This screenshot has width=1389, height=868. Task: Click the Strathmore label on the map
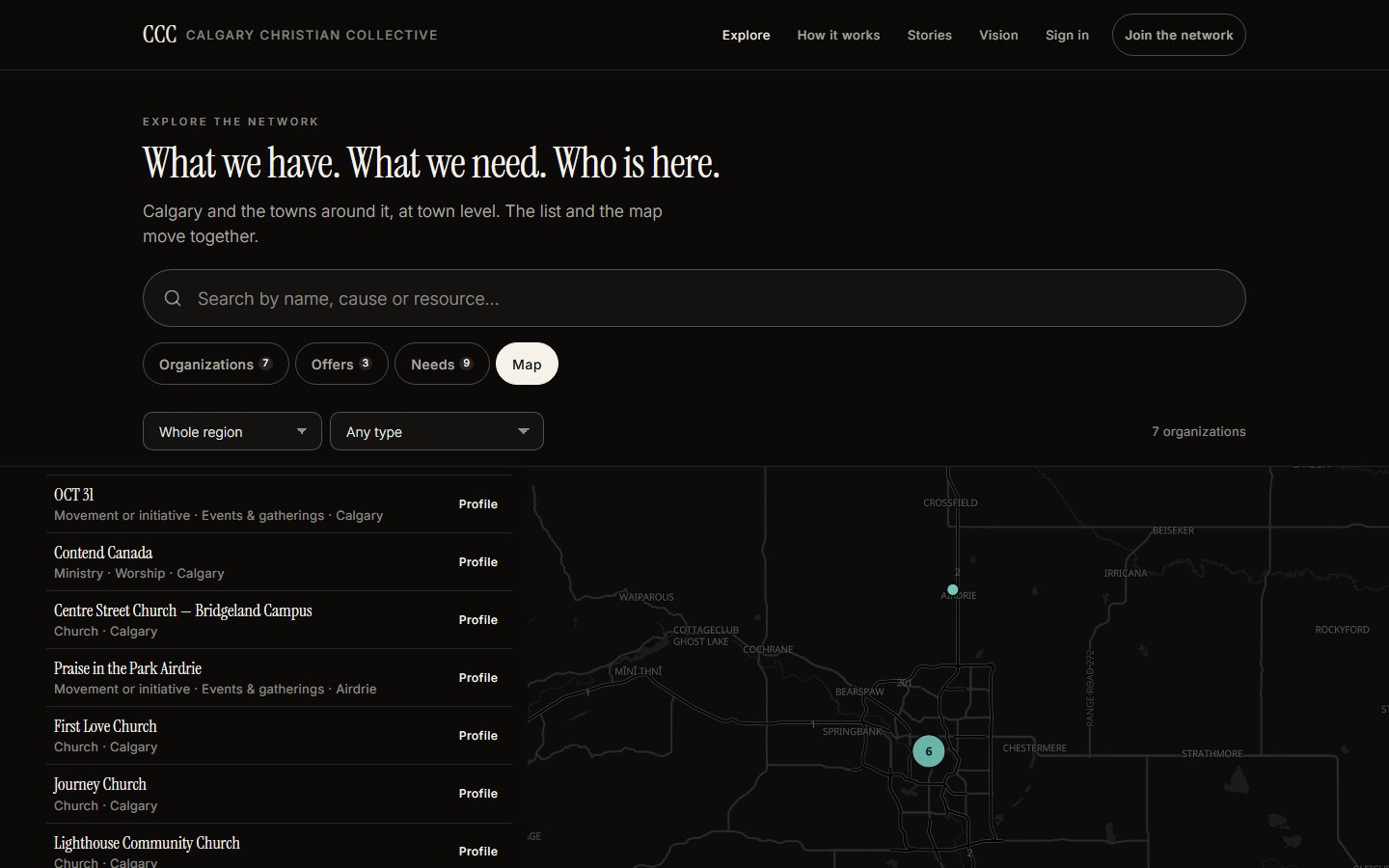tap(1212, 753)
